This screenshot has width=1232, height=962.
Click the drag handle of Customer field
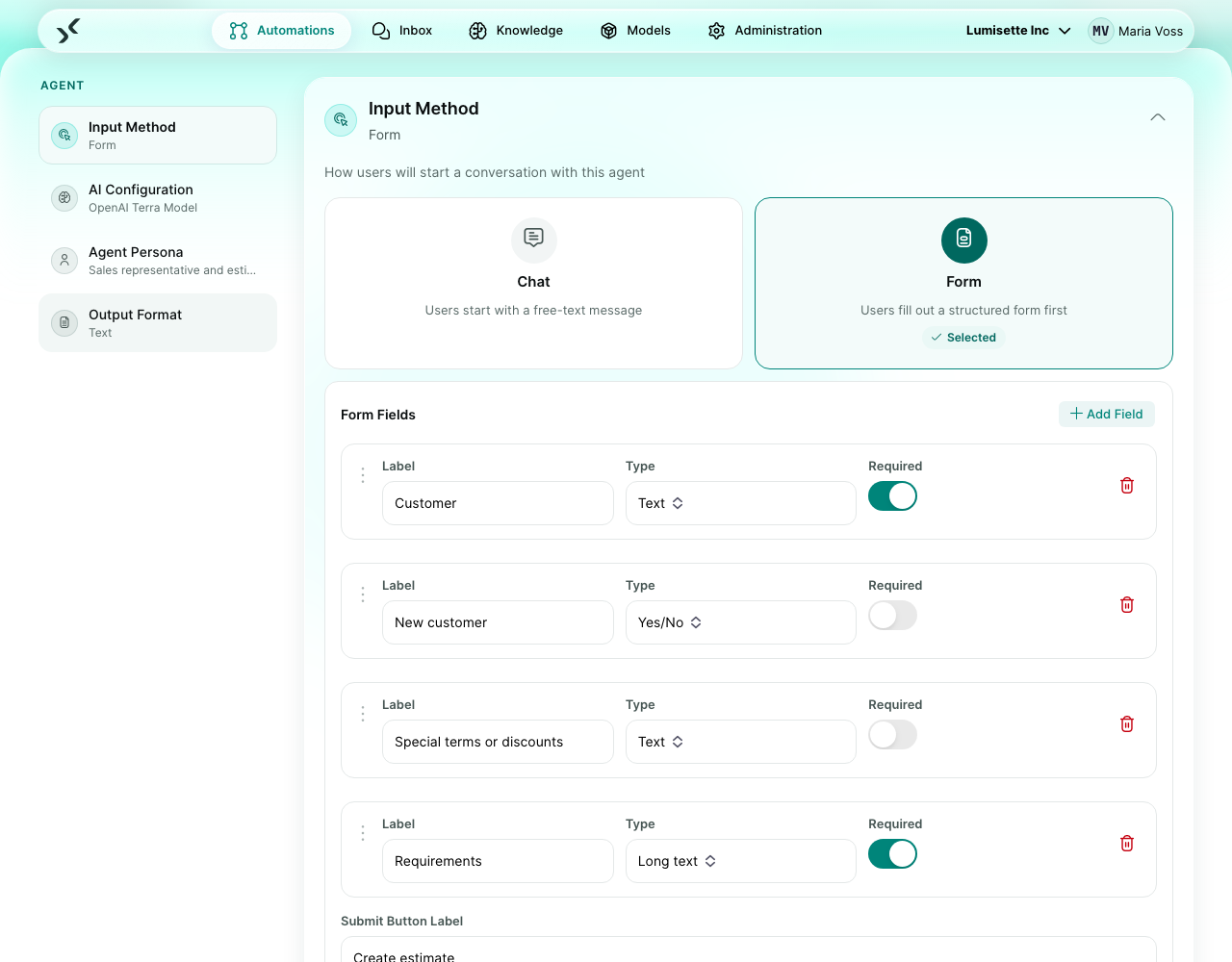363,475
